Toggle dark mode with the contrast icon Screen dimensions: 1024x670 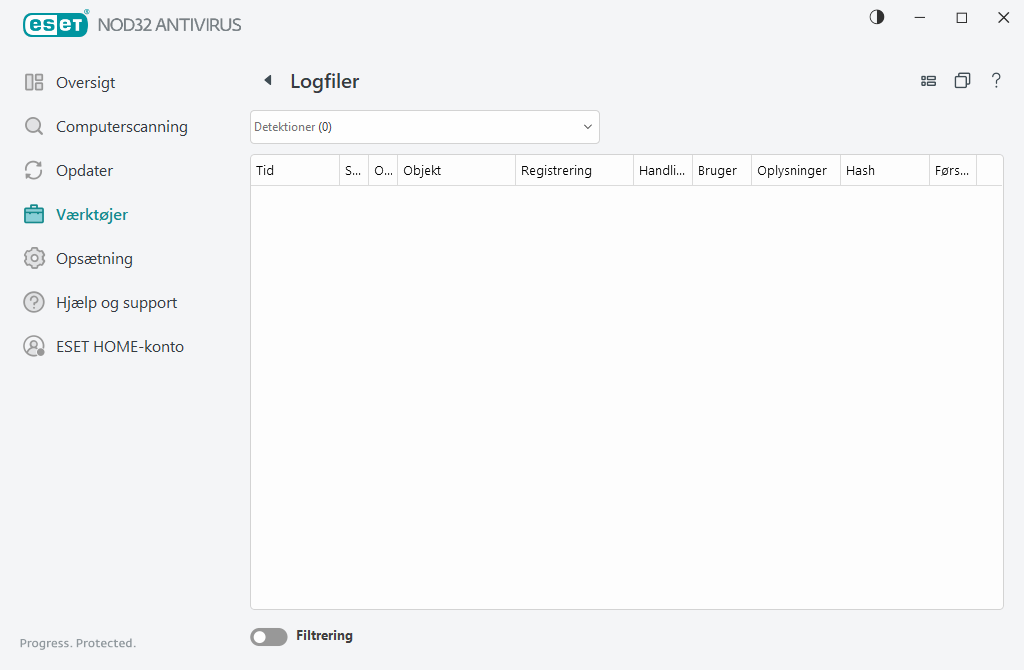point(876,17)
